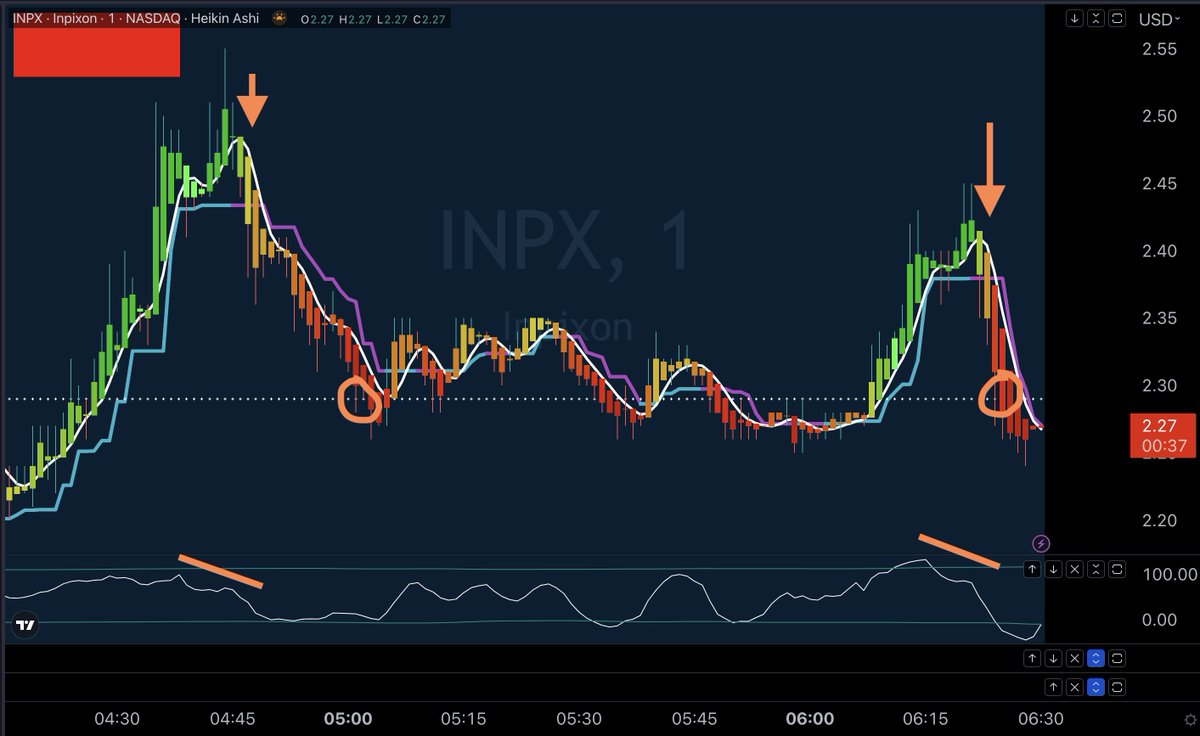Collapse the main price chart pane
The width and height of the screenshot is (1200, 736).
[x=1095, y=19]
